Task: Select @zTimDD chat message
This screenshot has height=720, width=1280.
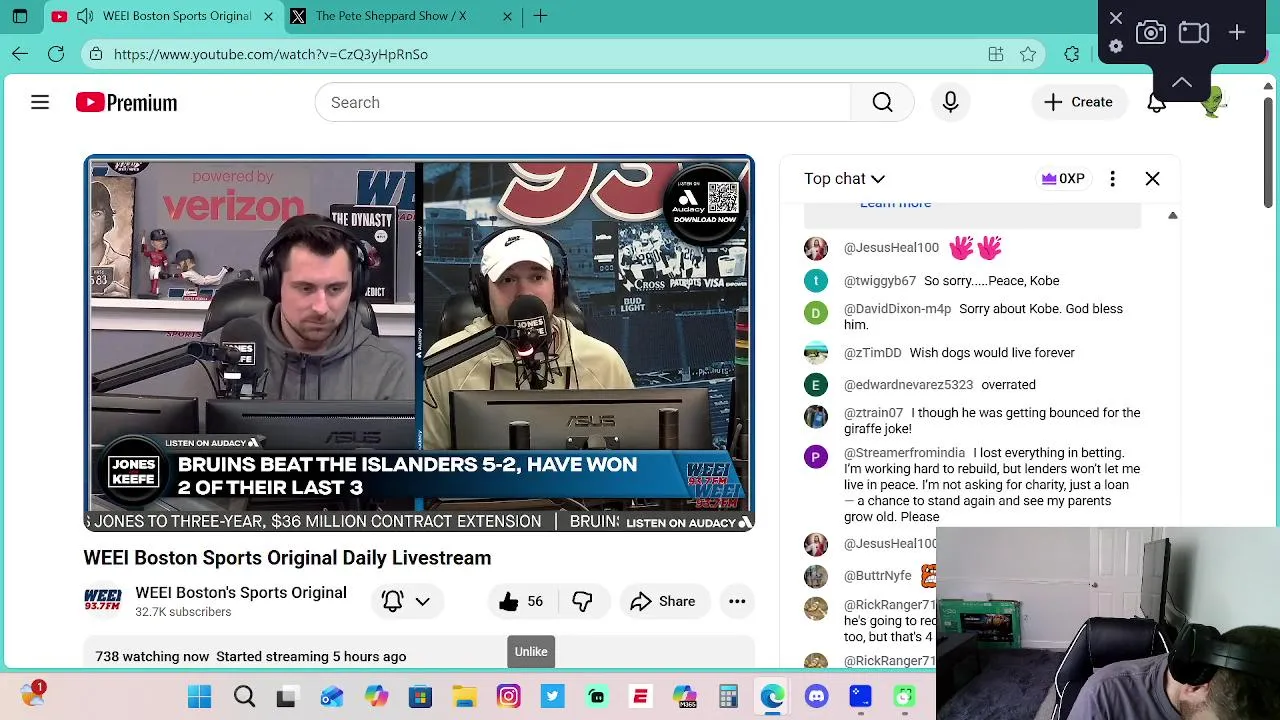Action: 972,353
